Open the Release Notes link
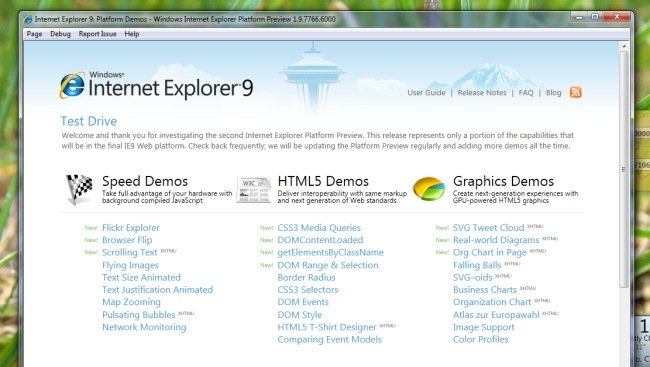 [482, 92]
